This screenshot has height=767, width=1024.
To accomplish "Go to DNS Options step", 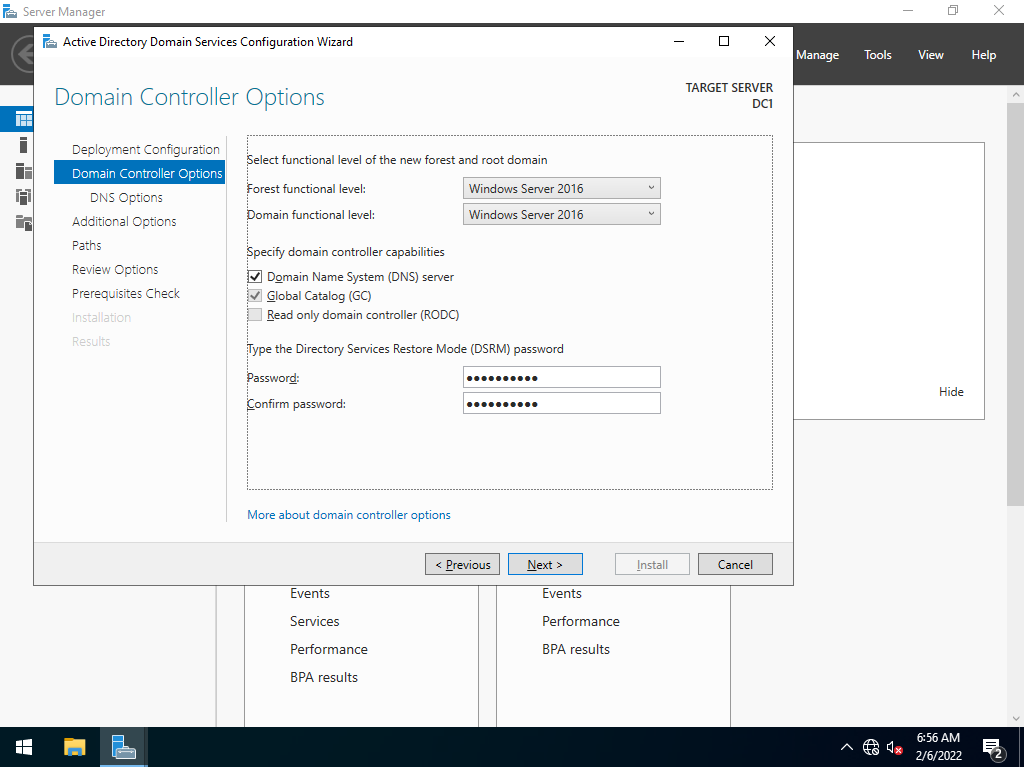I will [x=126, y=197].
